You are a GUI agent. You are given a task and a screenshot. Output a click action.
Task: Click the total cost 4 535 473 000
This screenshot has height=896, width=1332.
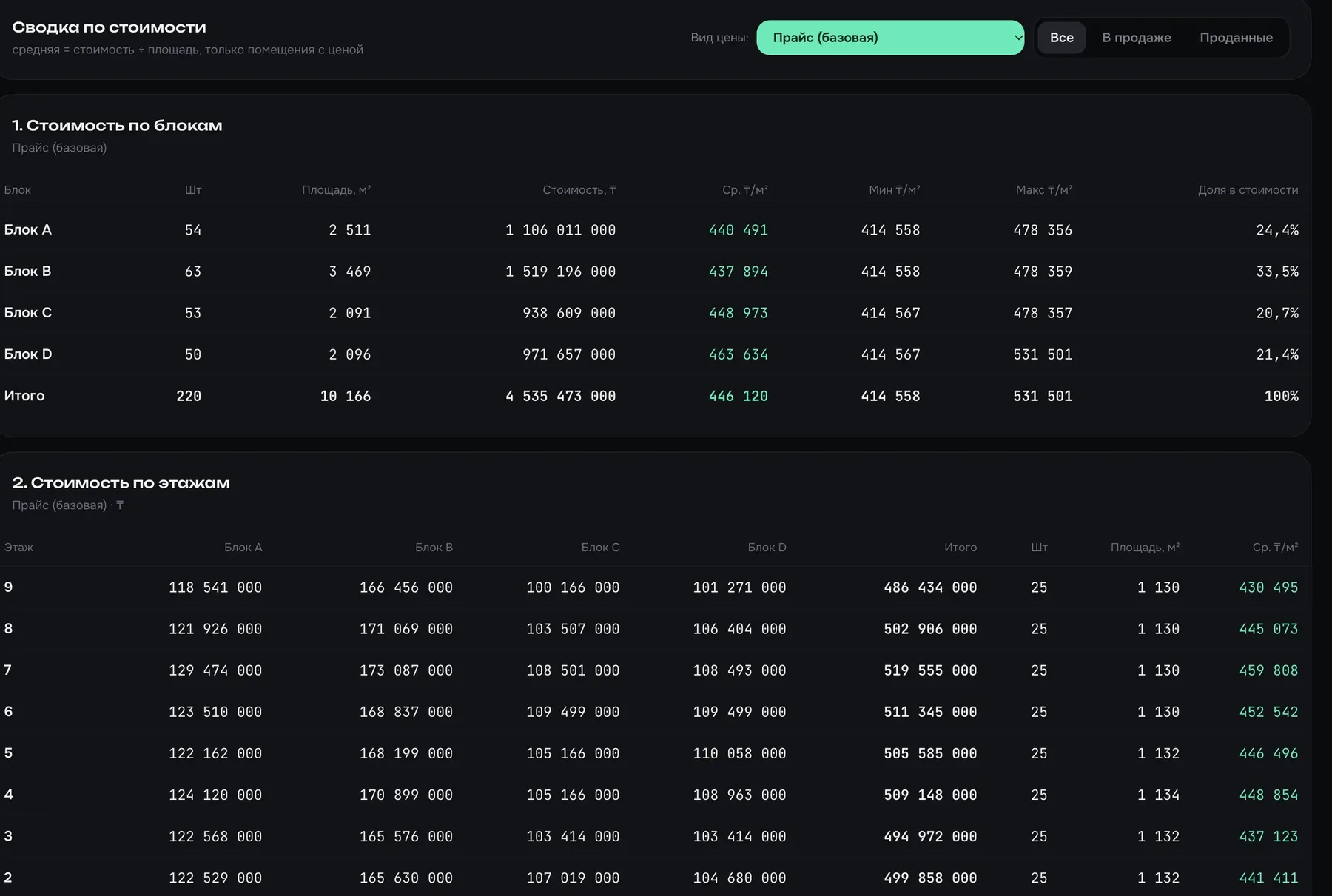(x=560, y=396)
